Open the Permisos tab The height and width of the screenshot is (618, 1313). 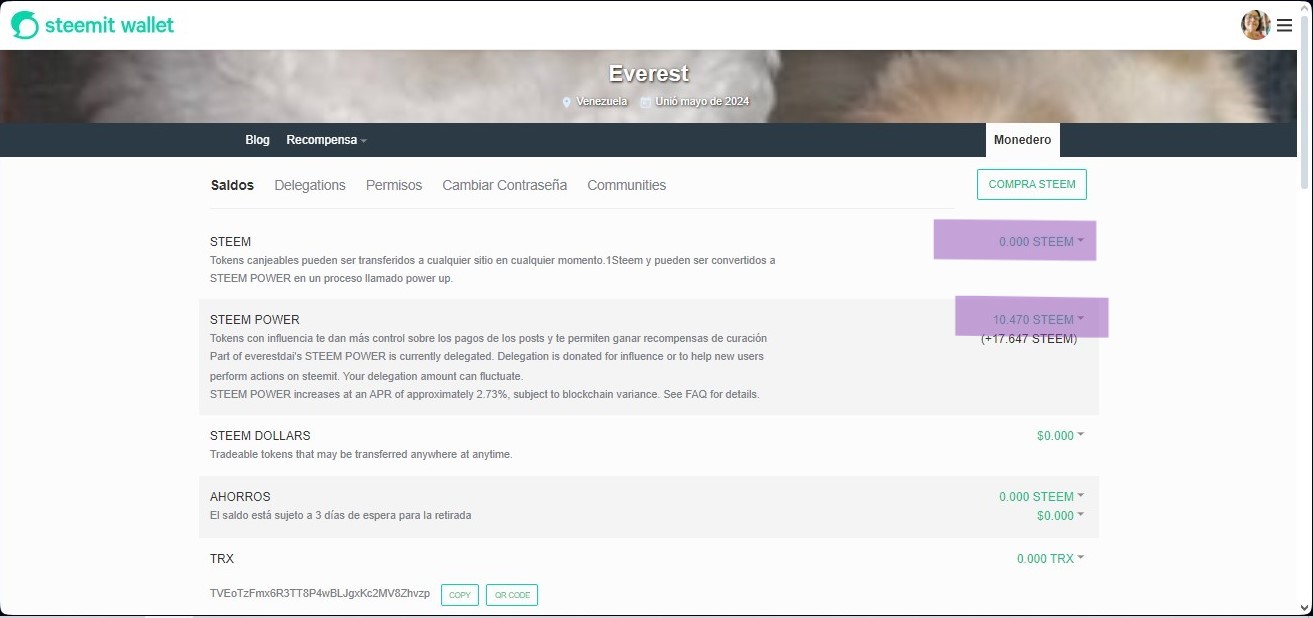coord(394,185)
